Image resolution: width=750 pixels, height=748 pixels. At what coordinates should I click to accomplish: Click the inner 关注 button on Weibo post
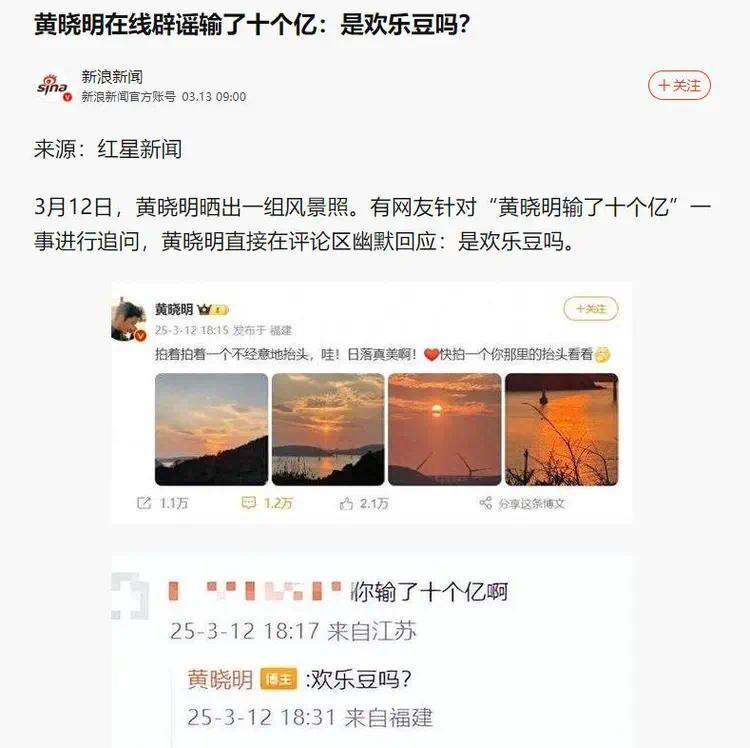[x=591, y=309]
